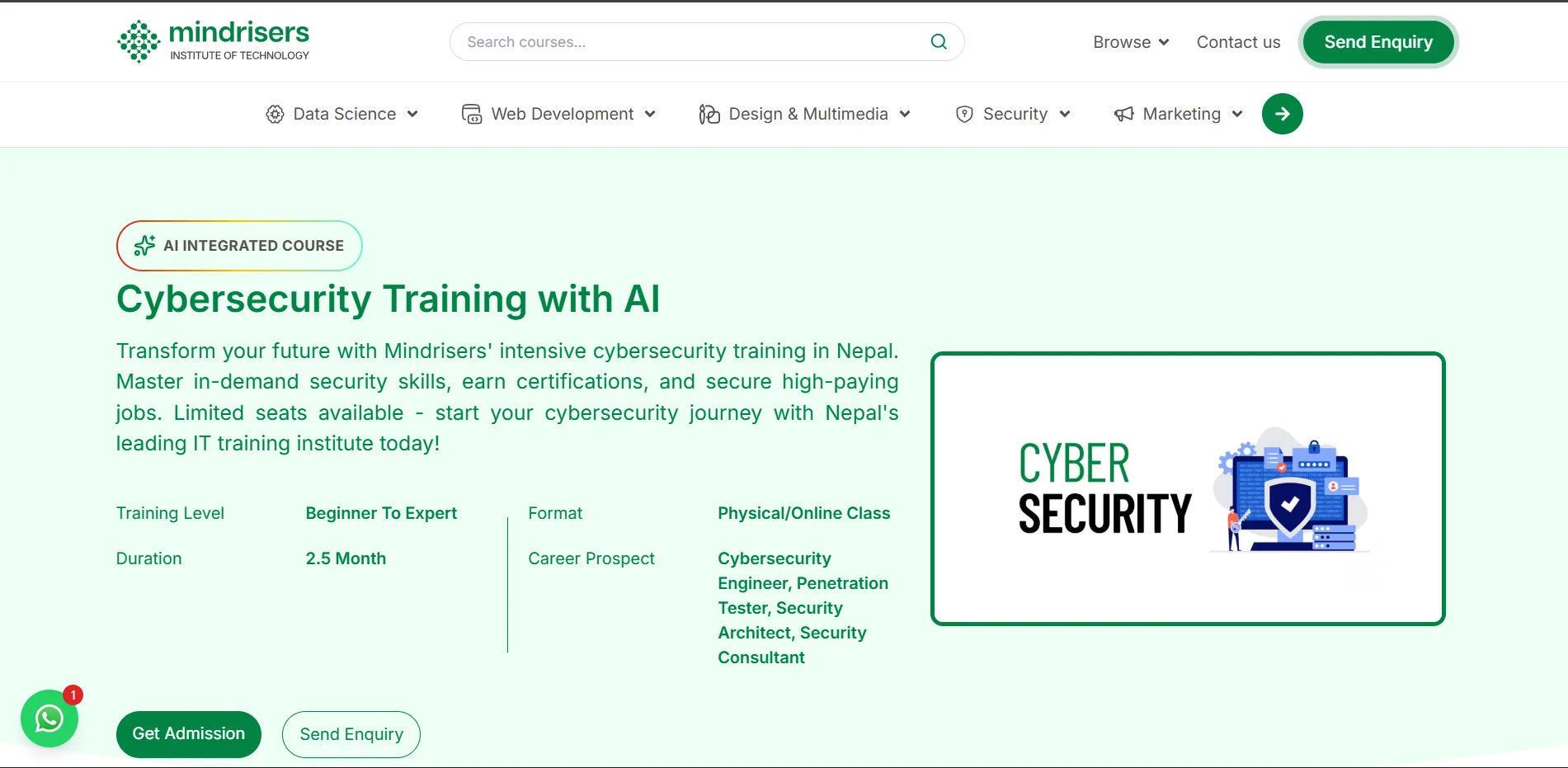
Task: Focus the Search courses input field
Action: pos(707,41)
